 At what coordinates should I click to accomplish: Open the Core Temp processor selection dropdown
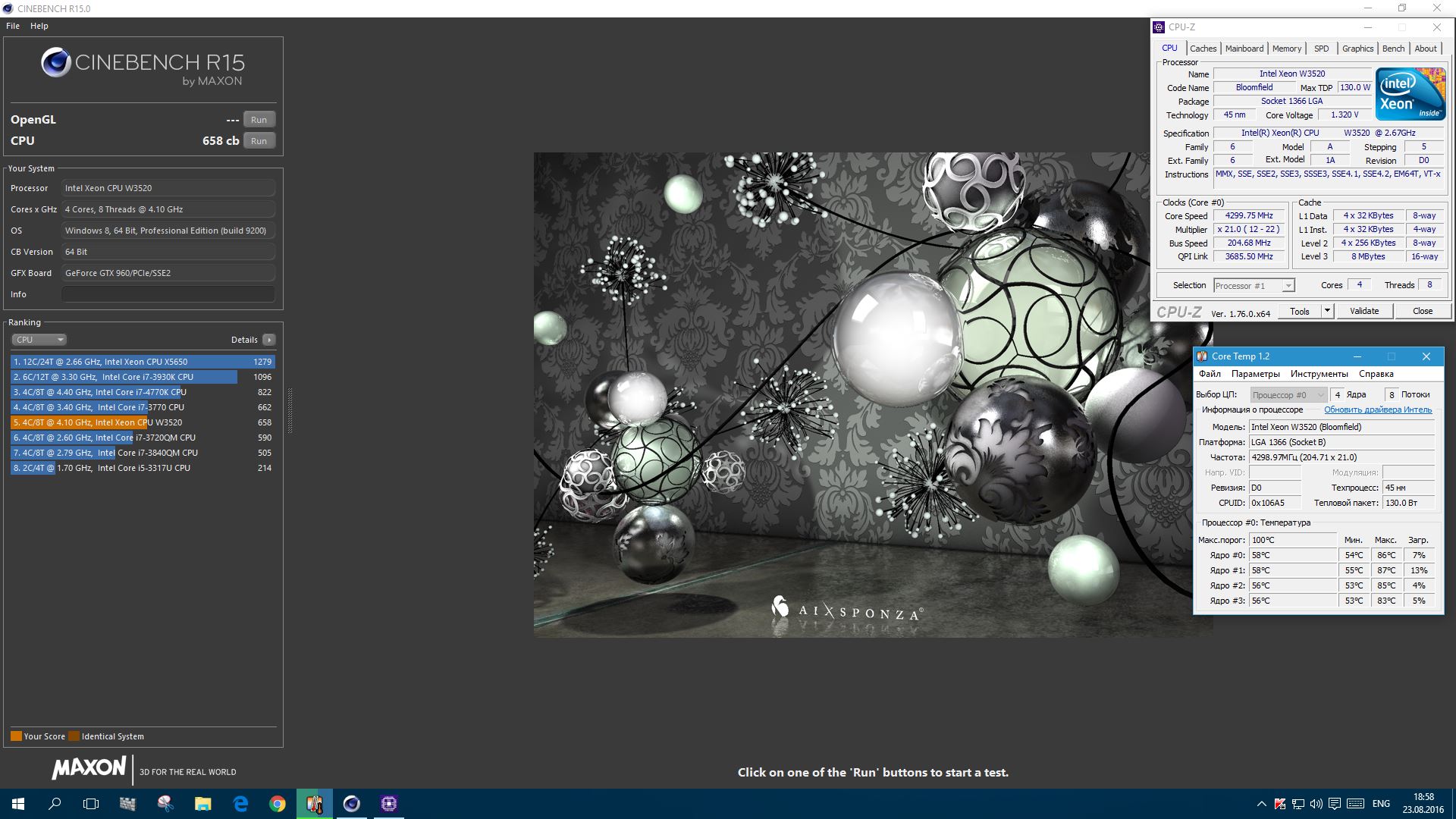(1288, 395)
